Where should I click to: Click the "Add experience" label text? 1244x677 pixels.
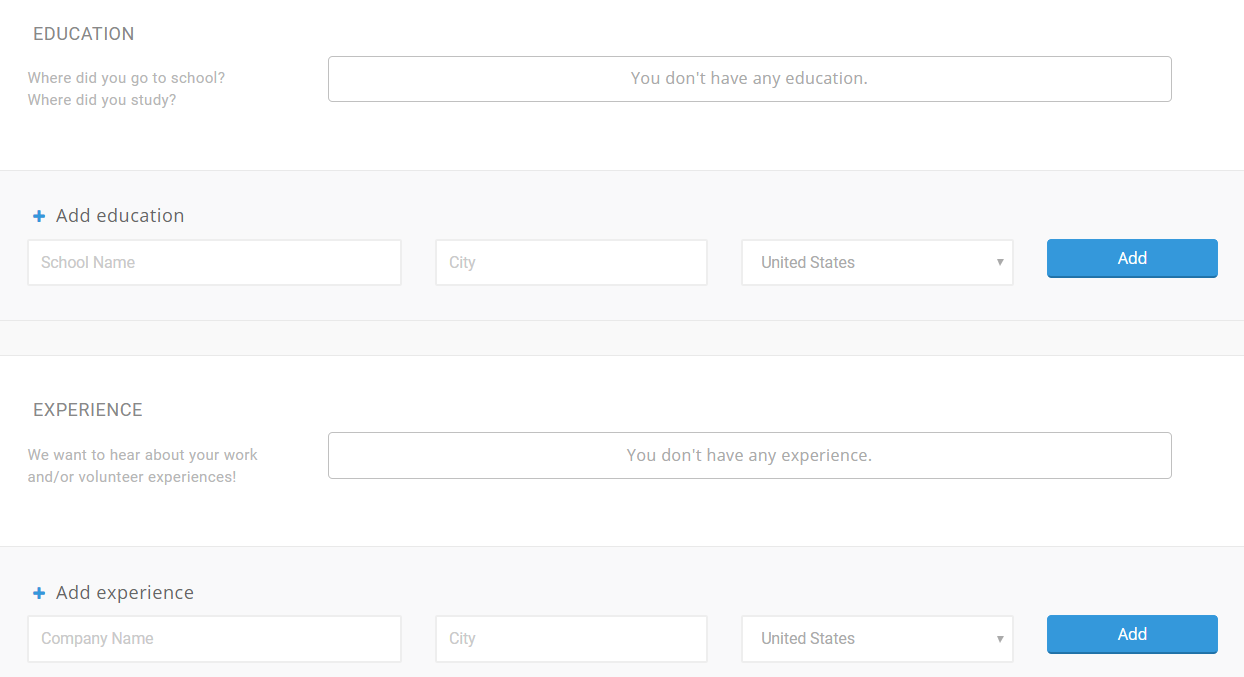click(125, 593)
